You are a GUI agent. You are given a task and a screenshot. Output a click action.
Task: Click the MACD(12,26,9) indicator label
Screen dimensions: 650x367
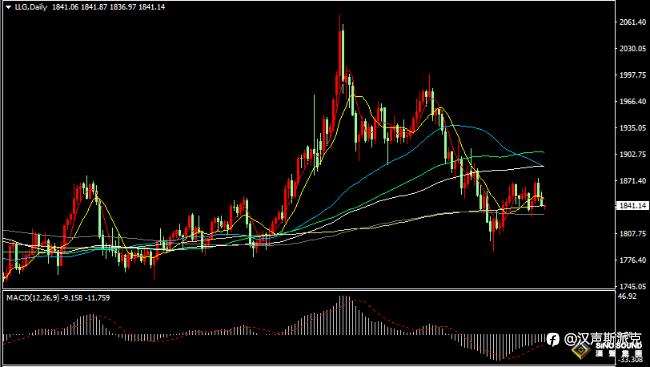click(33, 298)
